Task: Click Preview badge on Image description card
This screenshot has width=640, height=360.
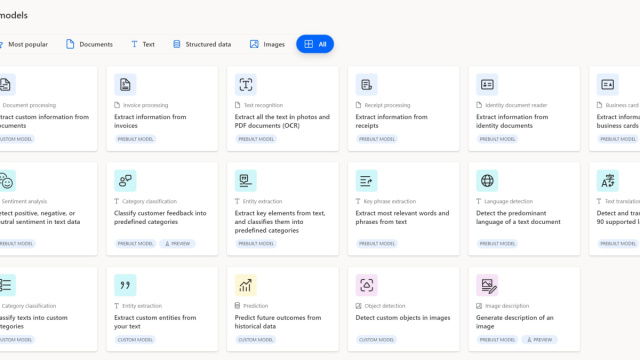Action: coord(540,340)
